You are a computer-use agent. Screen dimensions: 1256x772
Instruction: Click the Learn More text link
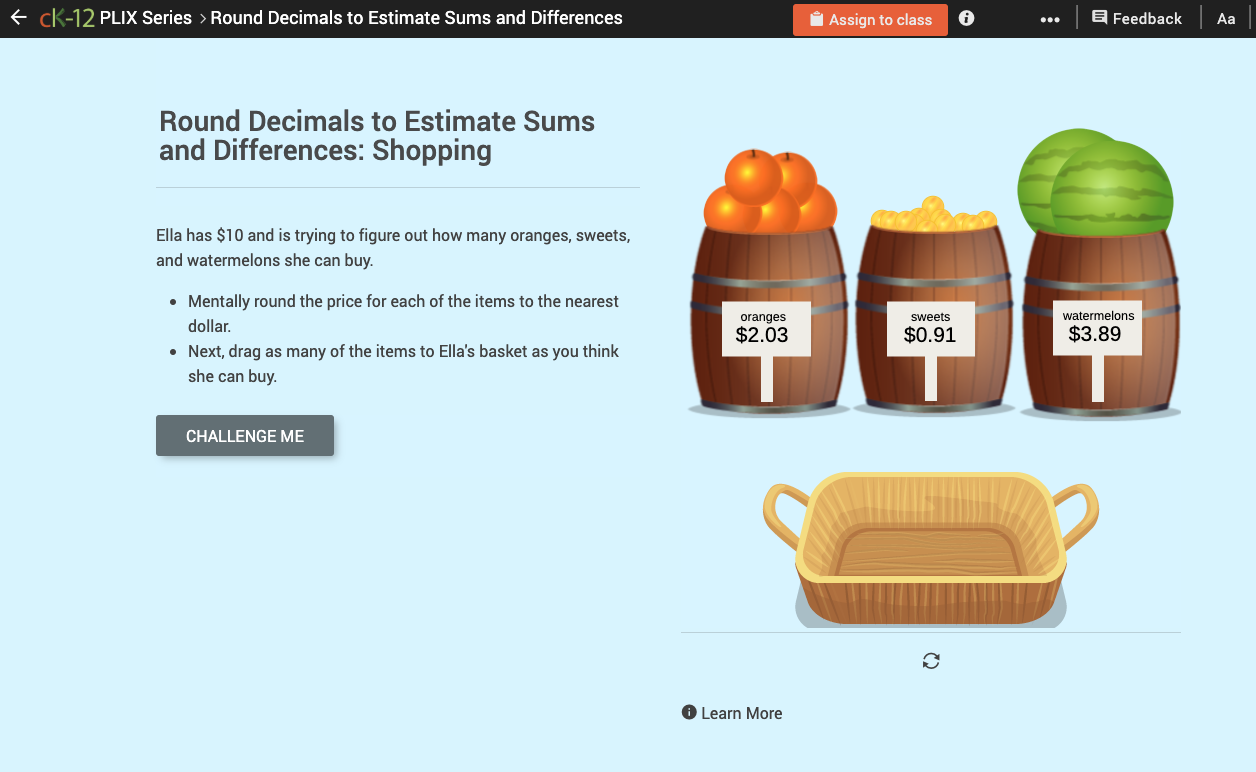[x=741, y=712]
